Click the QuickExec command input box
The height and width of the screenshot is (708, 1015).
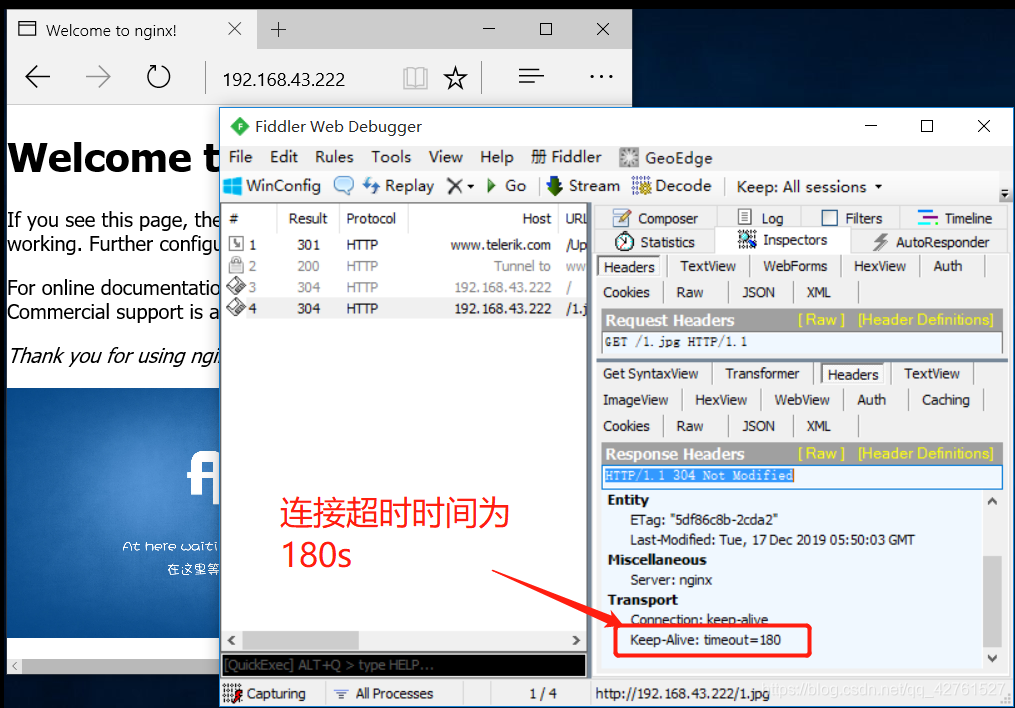point(404,665)
